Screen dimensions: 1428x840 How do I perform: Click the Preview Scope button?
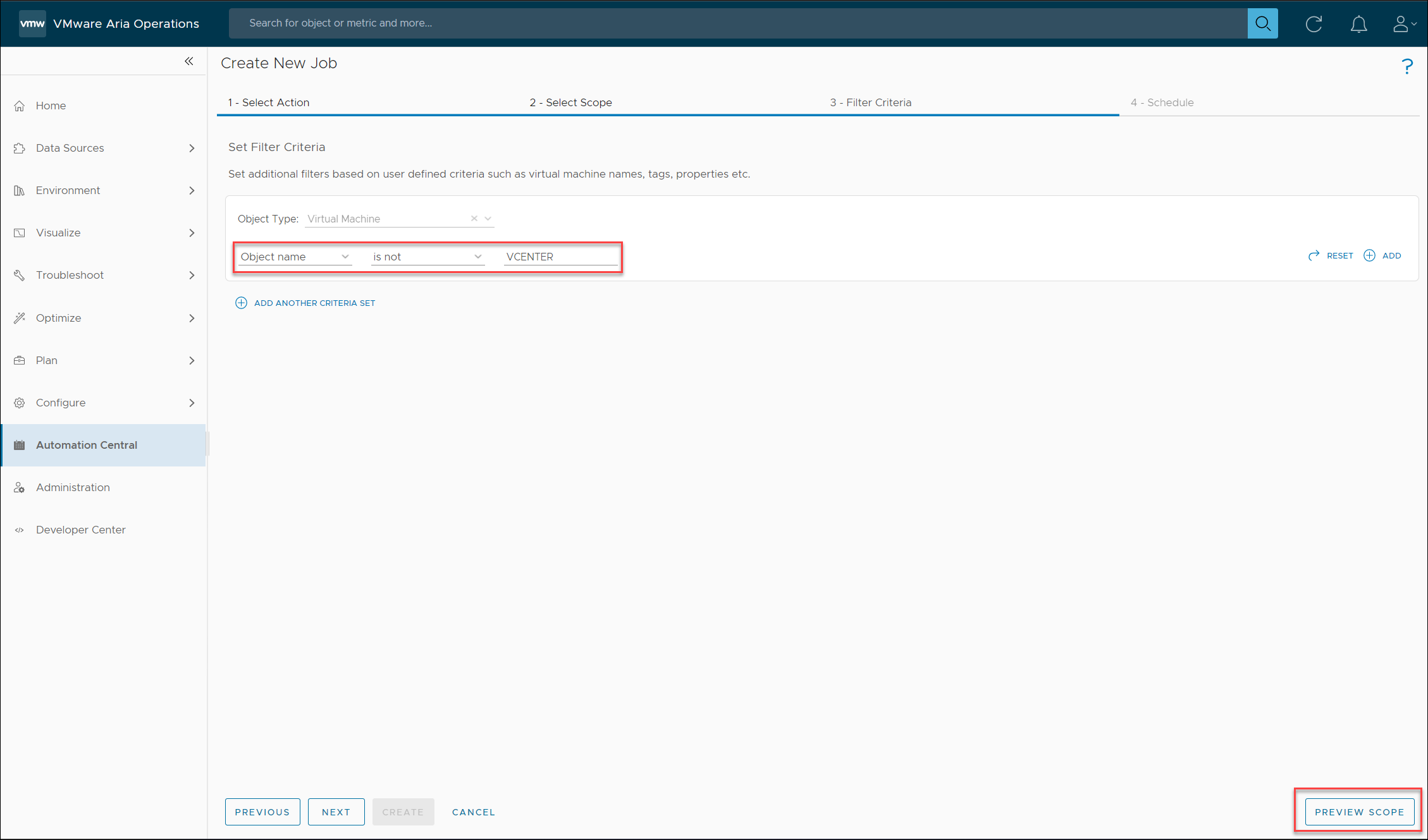click(1359, 812)
